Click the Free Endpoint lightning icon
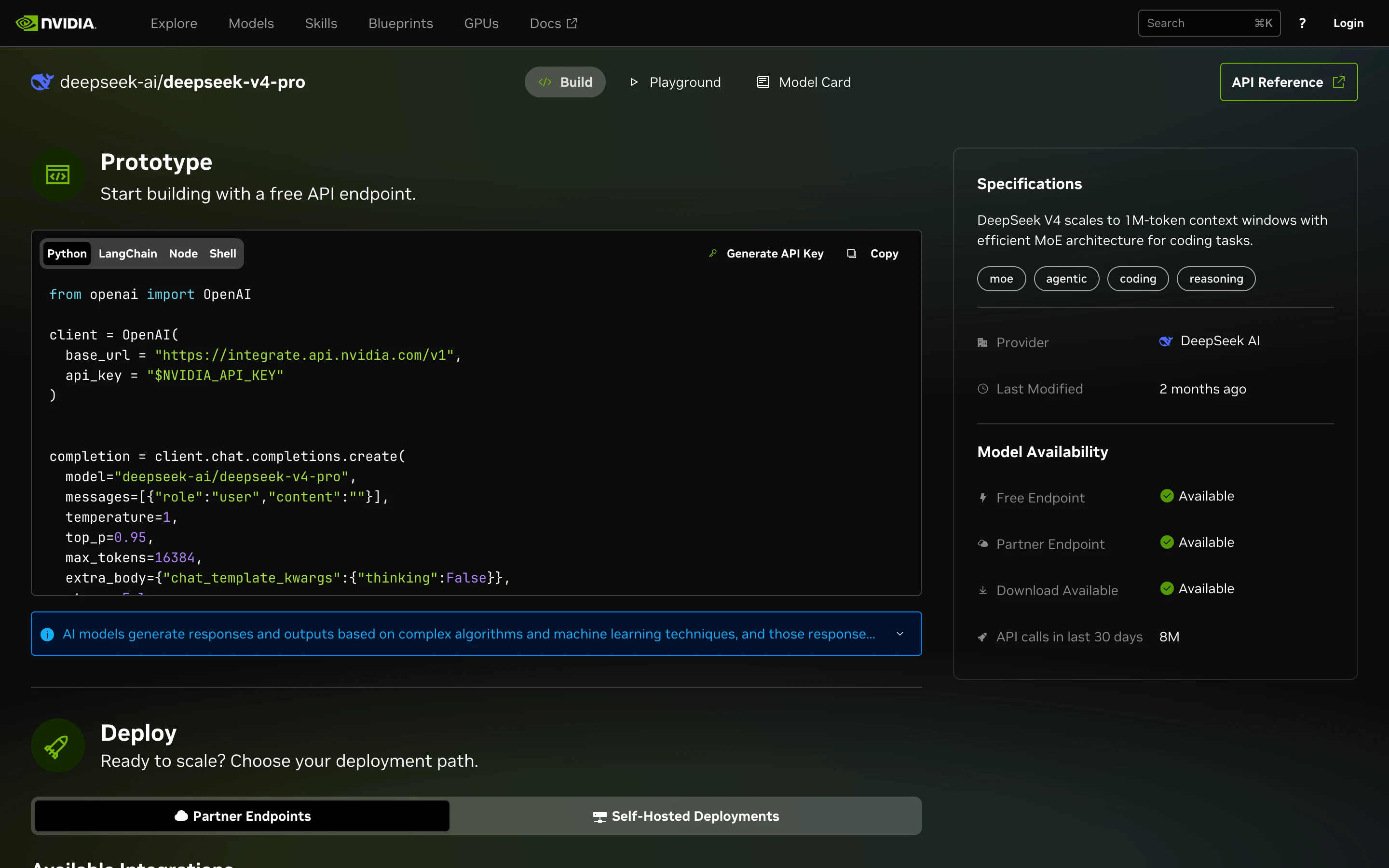The height and width of the screenshot is (868, 1389). point(982,498)
